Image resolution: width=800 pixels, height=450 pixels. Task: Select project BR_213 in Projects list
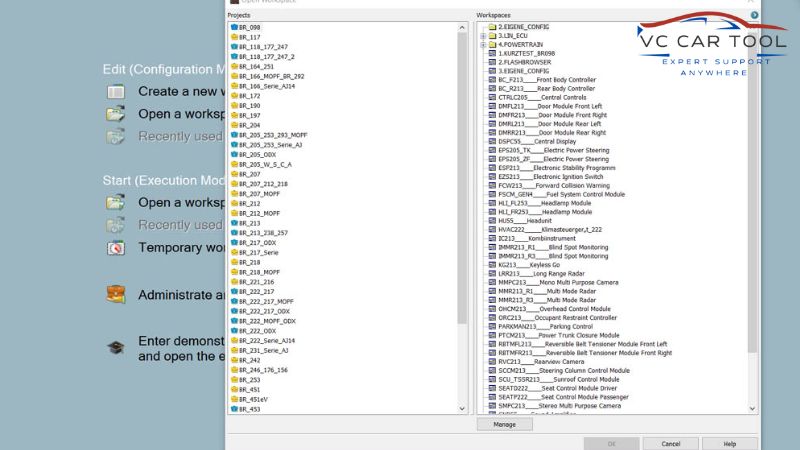[249, 223]
